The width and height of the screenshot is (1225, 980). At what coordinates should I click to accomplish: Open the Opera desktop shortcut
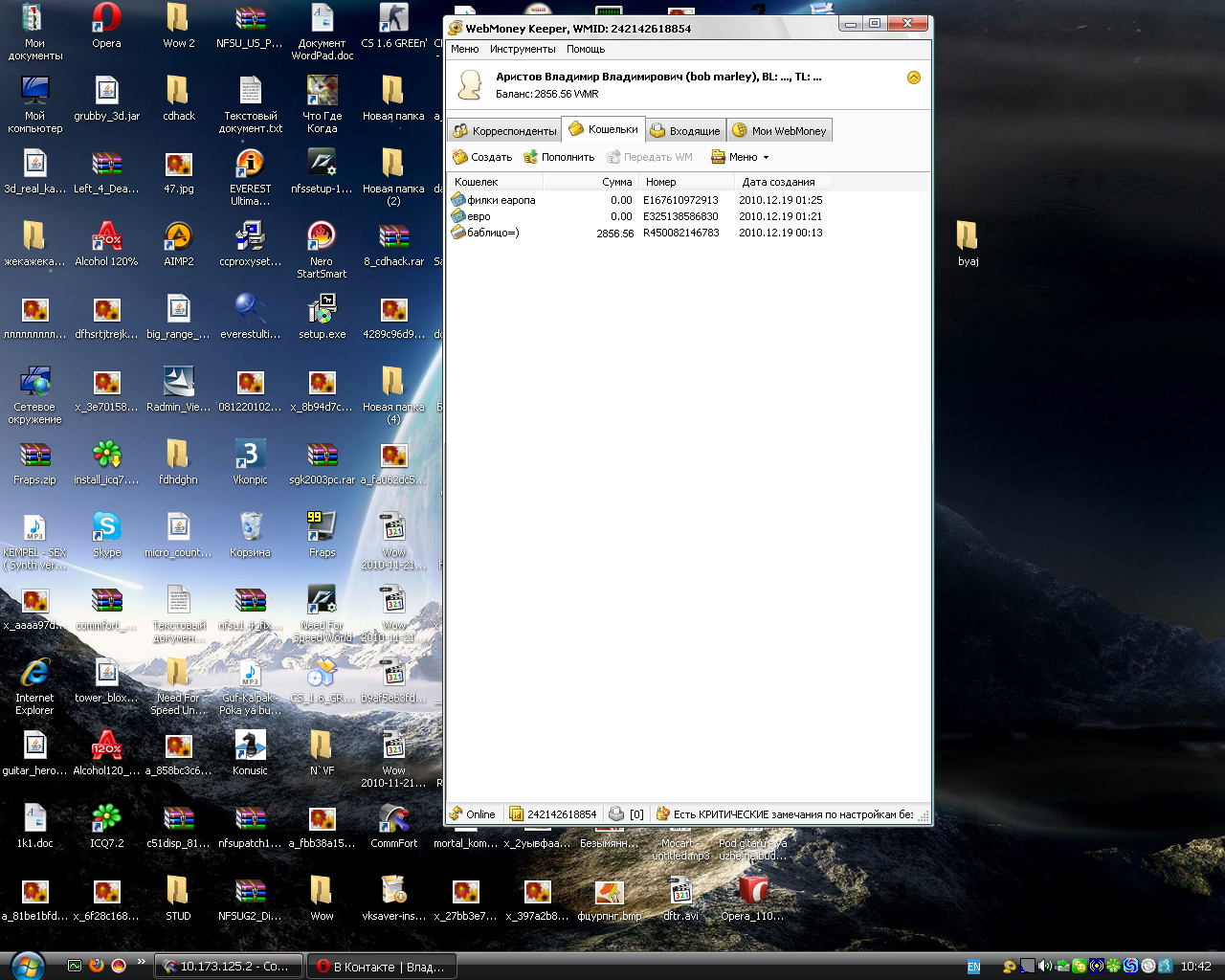tap(106, 27)
